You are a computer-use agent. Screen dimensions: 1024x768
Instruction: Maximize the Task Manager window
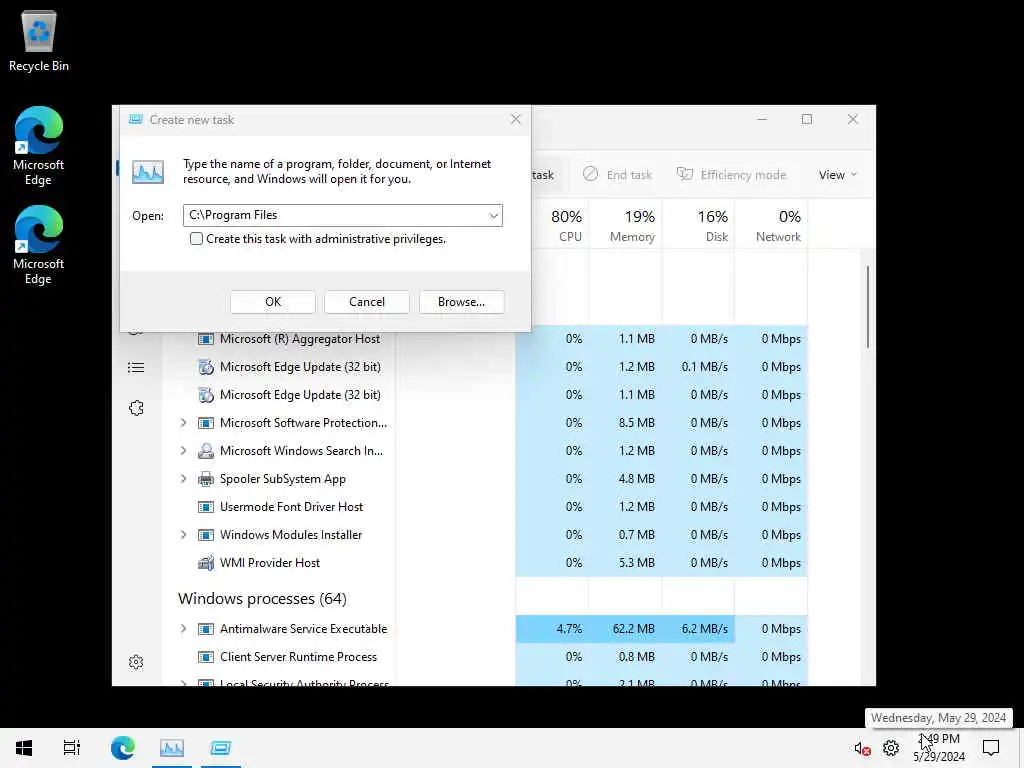click(807, 119)
